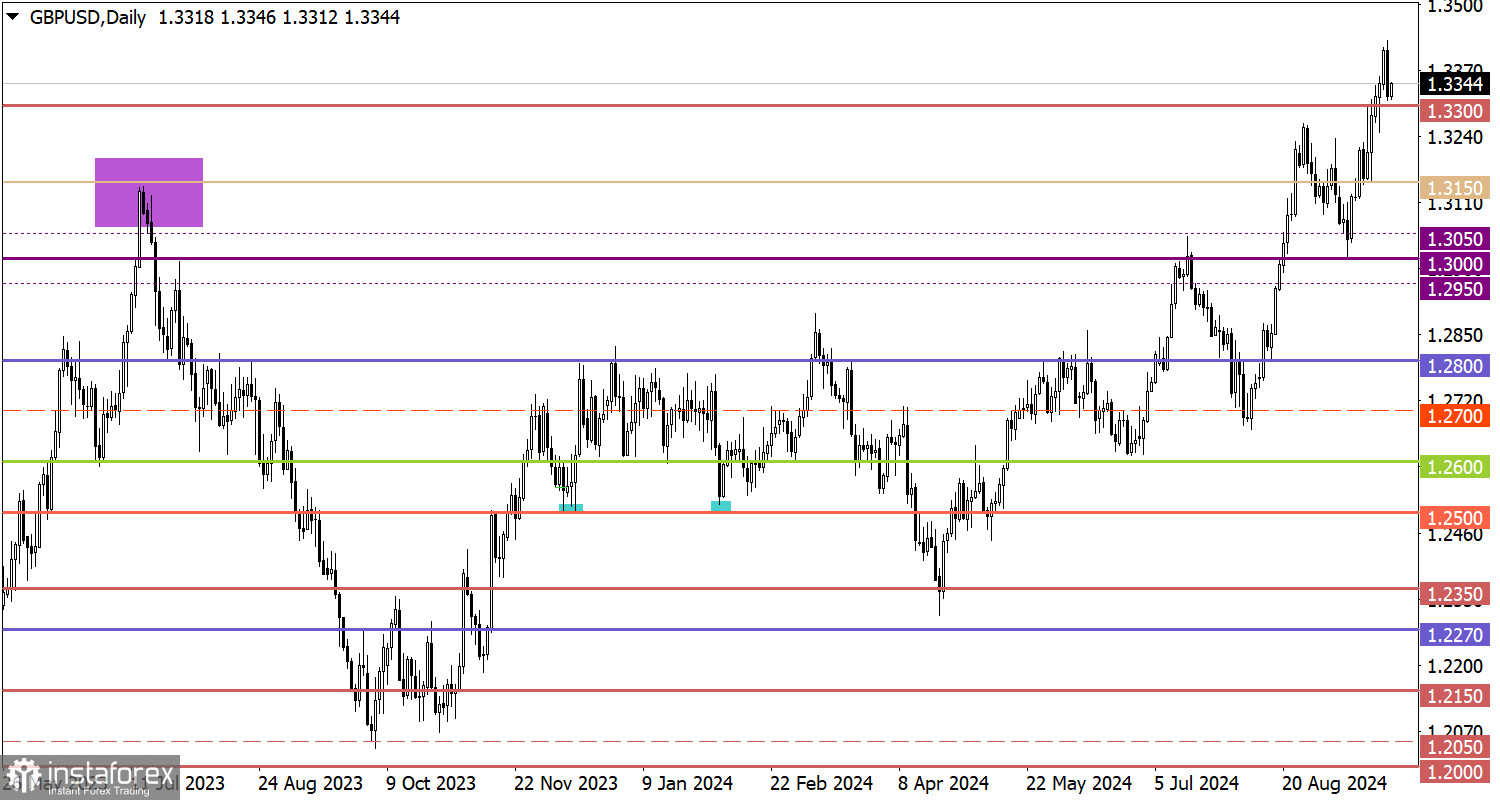Select high value 1.3346 in chart header
Viewport: 1500px width, 800px height.
(x=248, y=17)
